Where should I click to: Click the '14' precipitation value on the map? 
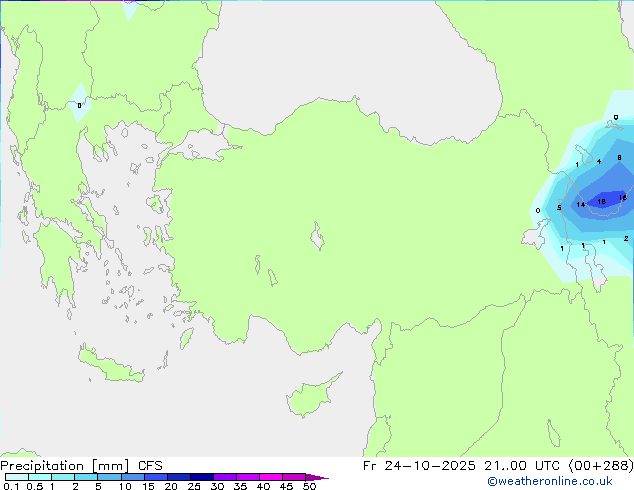[581, 205]
